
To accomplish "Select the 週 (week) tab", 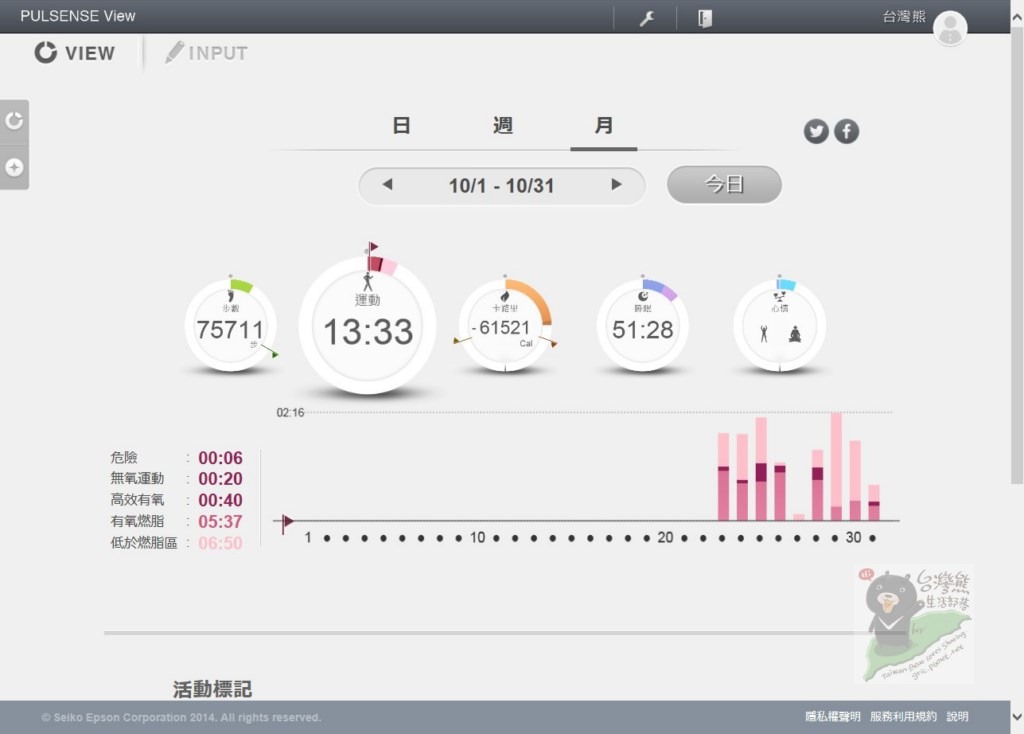I will coord(502,125).
